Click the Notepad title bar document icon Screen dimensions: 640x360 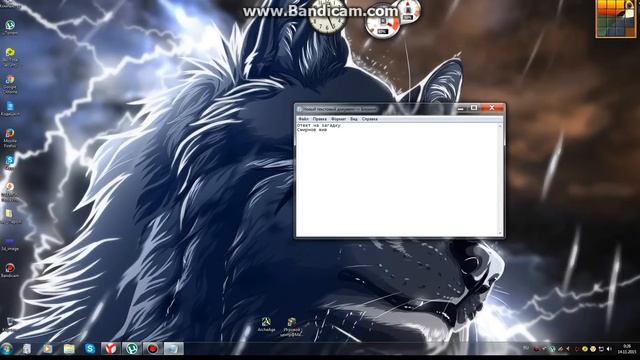pyautogui.click(x=299, y=109)
